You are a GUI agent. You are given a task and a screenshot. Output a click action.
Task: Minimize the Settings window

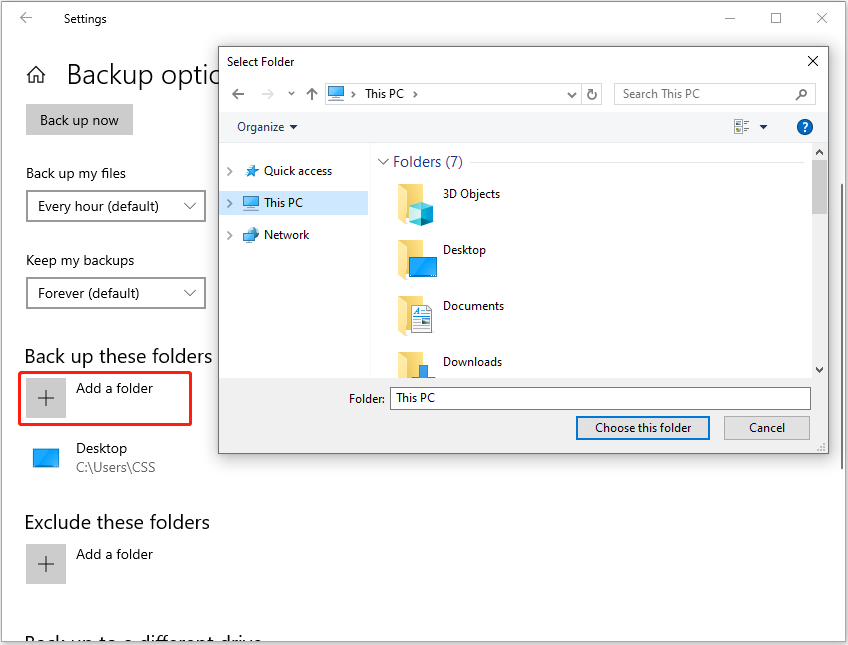(730, 18)
